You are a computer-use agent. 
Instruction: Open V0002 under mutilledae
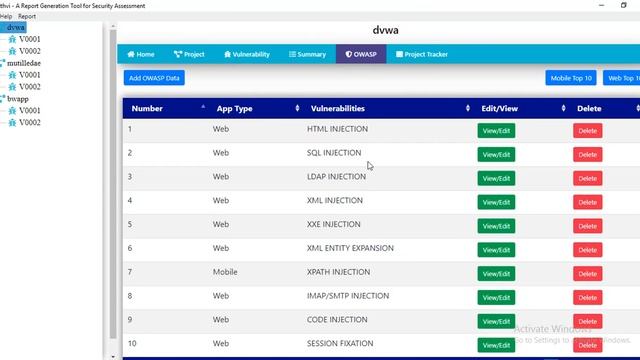point(29,87)
